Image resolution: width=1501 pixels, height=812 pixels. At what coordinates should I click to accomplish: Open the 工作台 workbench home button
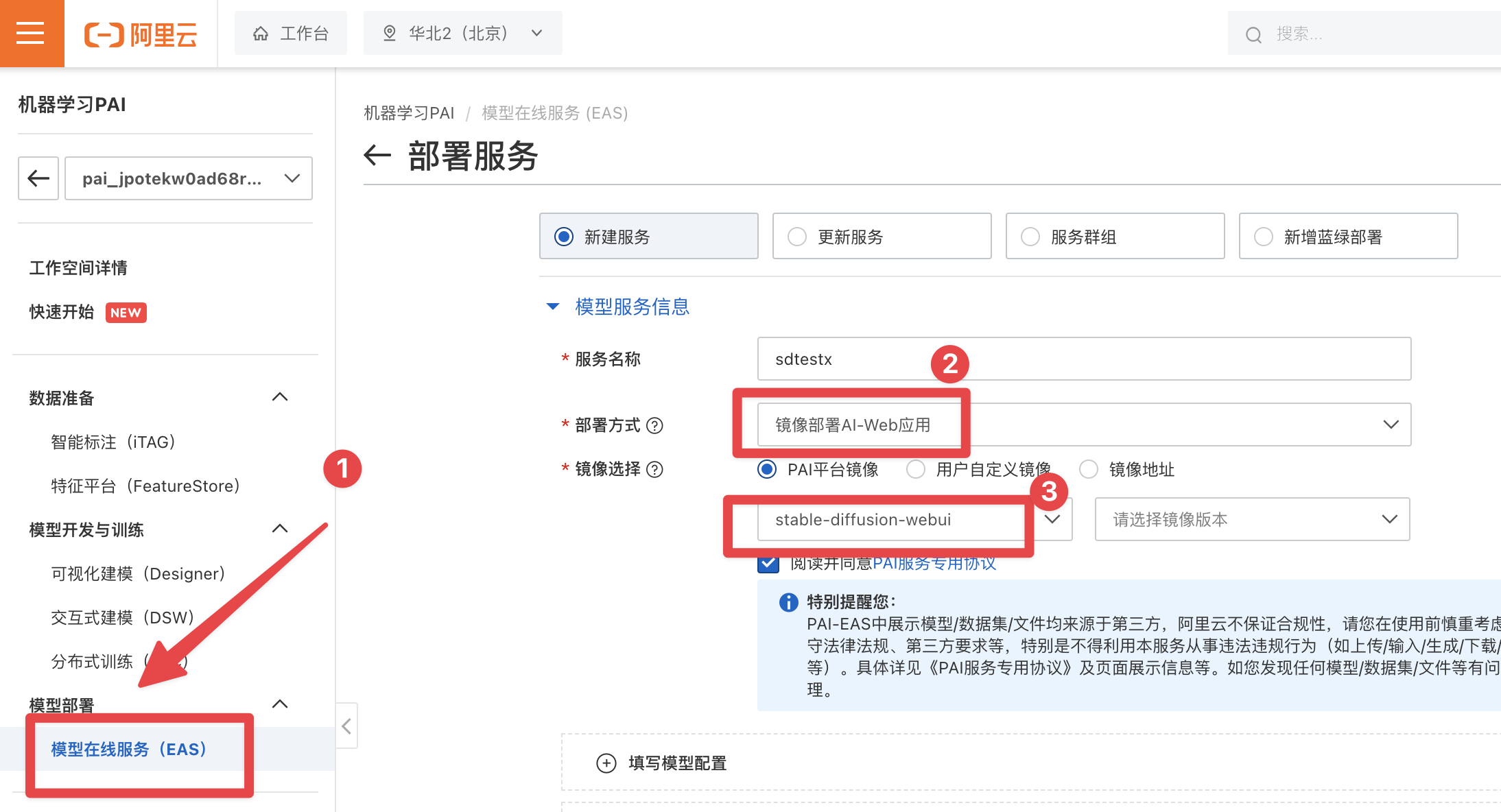click(x=291, y=33)
